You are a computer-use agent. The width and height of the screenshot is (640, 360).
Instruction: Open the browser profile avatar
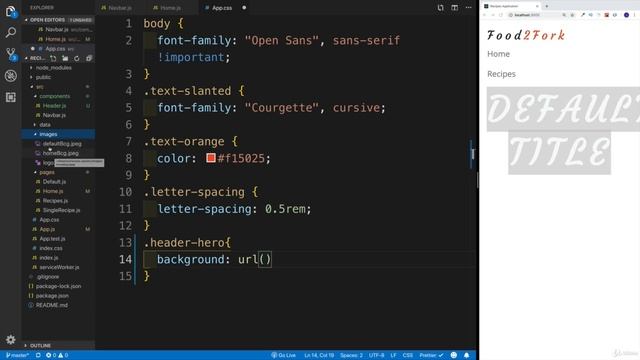[x=627, y=15]
